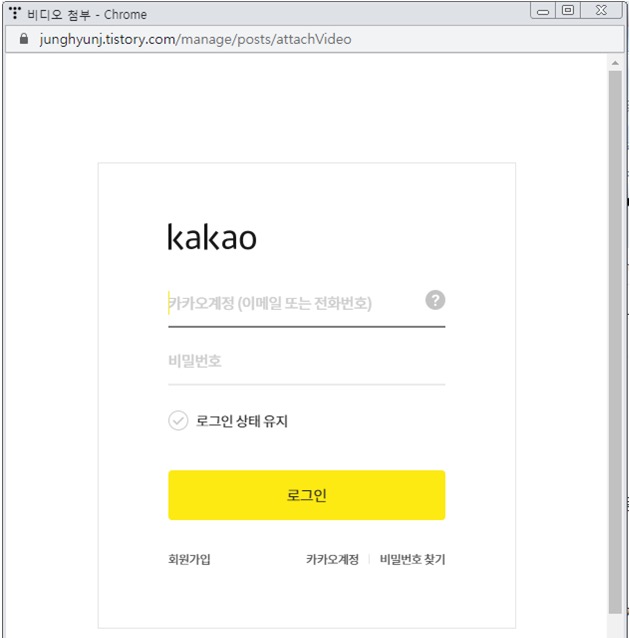Open the 회원가입 sign-up link
Viewport: 630px width, 638px height.
189,559
